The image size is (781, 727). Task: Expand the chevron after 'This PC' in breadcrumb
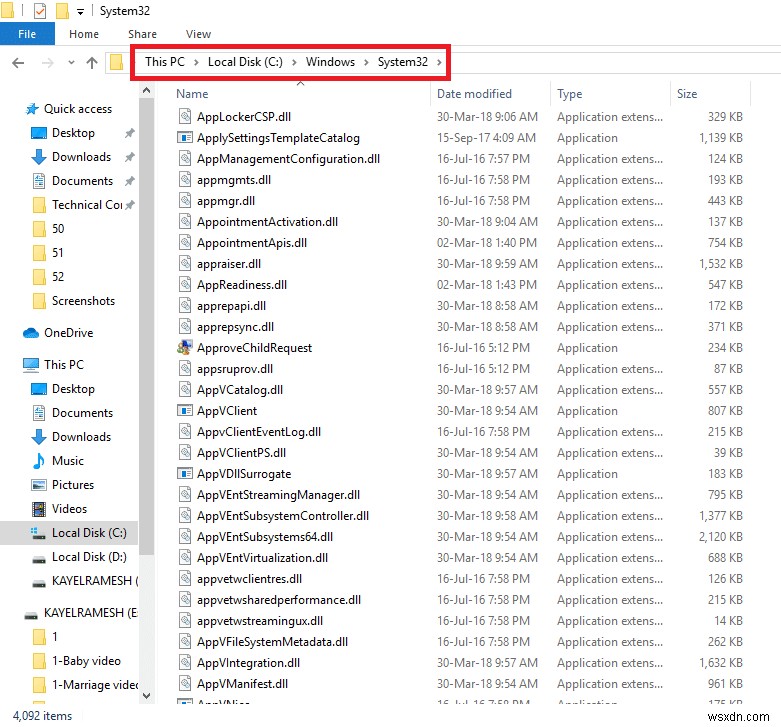point(196,62)
